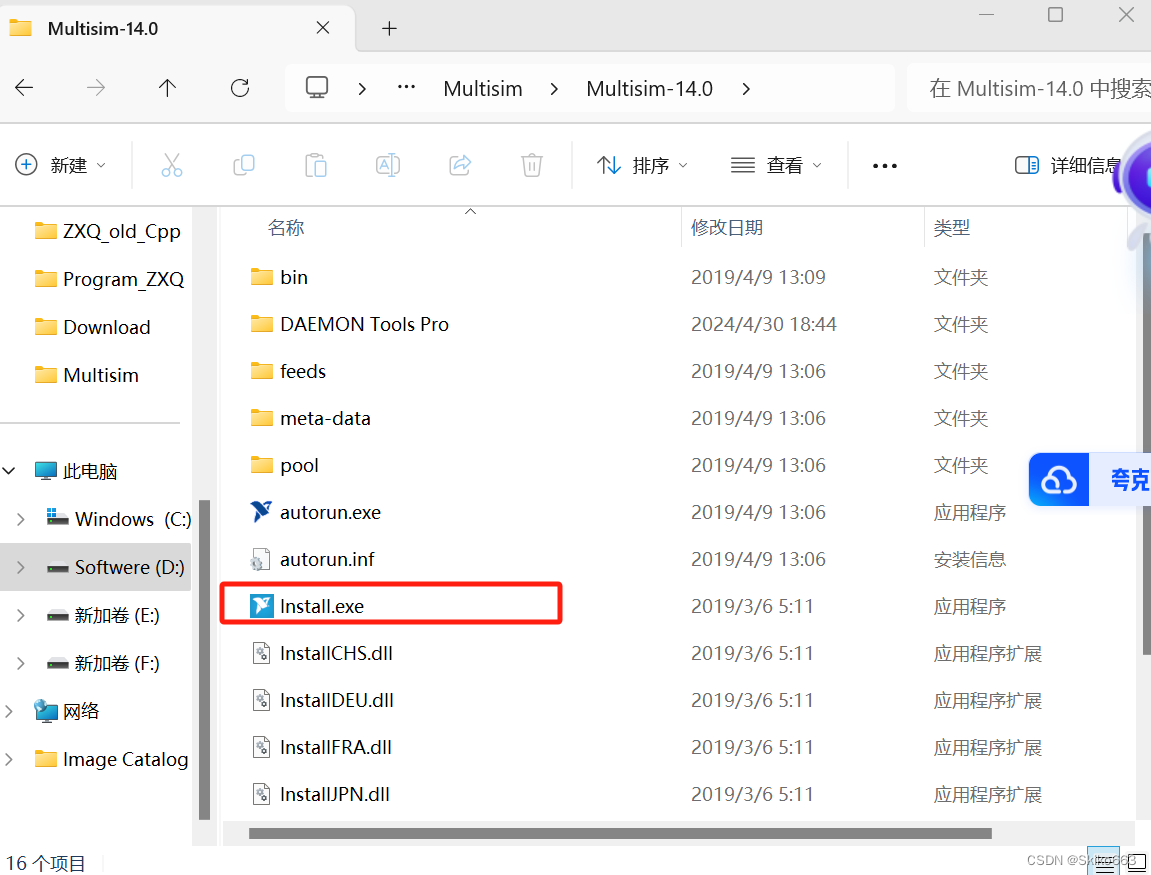Viewport: 1151px width, 875px height.
Task: Expand the 网络 network node
Action: tap(9, 711)
